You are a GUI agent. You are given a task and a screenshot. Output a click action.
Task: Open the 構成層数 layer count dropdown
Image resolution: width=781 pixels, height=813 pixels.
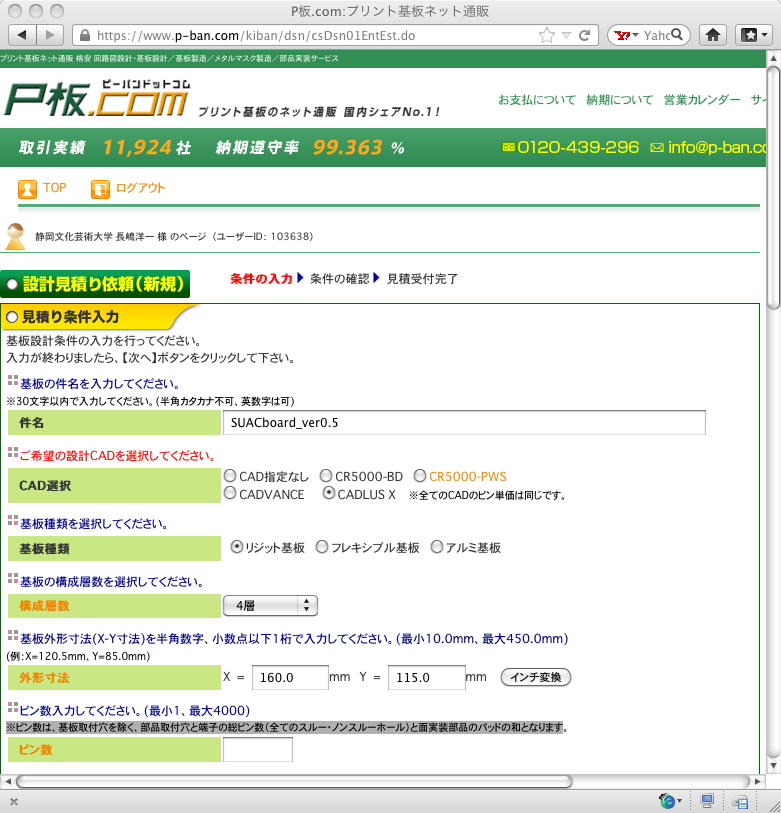(x=270, y=606)
